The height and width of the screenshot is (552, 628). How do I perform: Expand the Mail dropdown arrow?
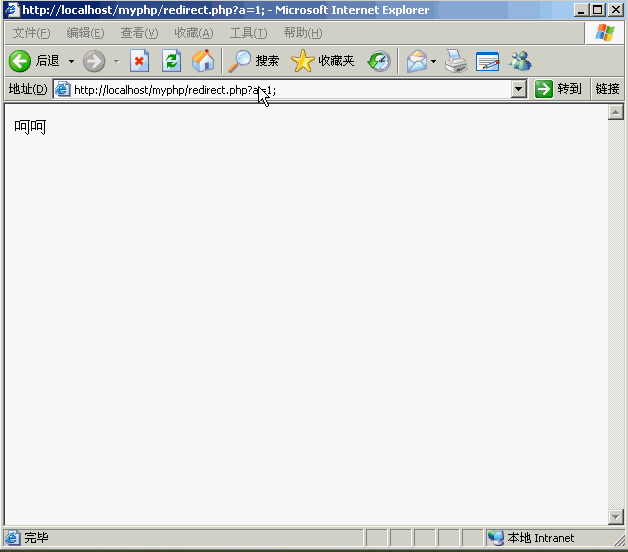tap(433, 61)
